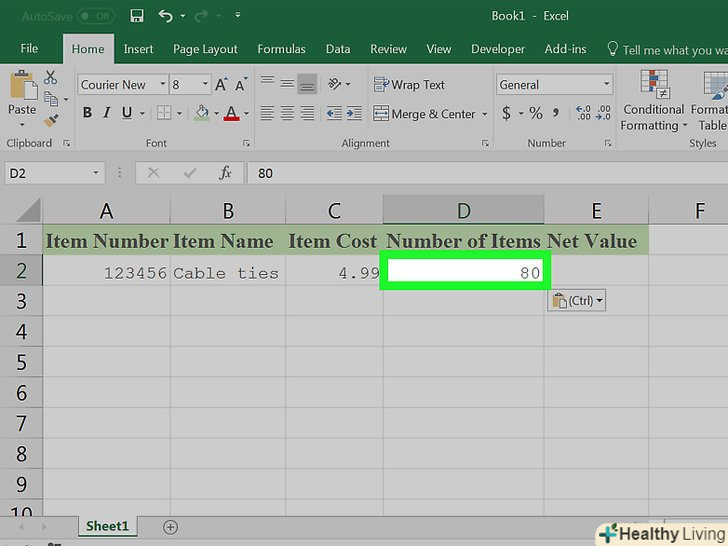Click the Undo arrow icon
This screenshot has width=728, height=546.
[167, 16]
